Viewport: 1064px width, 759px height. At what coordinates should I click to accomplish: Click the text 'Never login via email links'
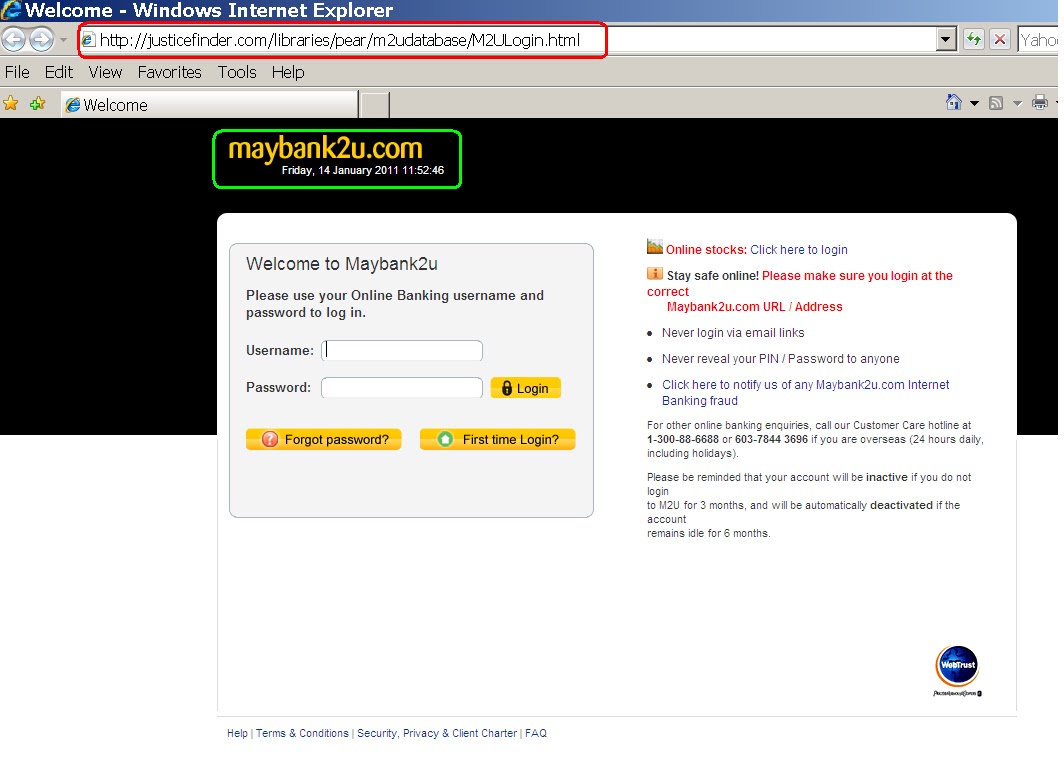click(x=733, y=333)
